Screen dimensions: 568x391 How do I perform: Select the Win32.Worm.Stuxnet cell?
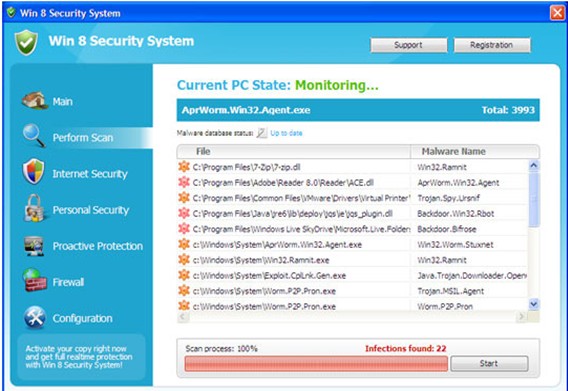tap(455, 245)
